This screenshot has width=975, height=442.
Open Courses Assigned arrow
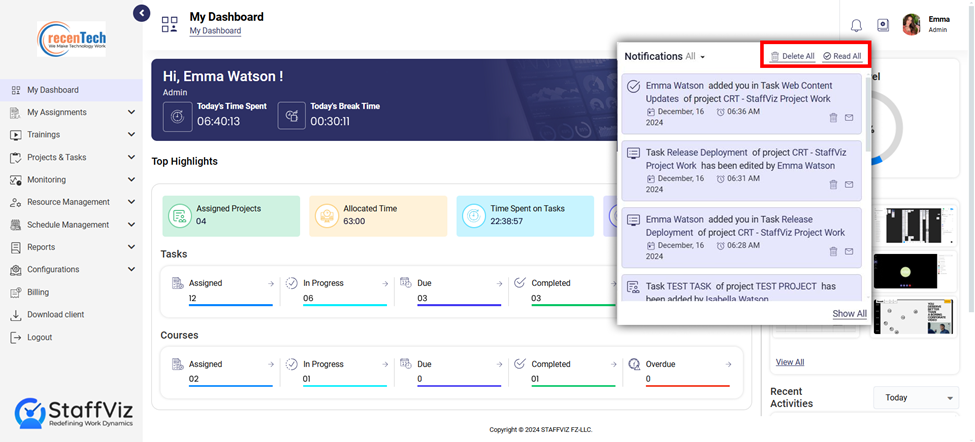click(x=270, y=364)
